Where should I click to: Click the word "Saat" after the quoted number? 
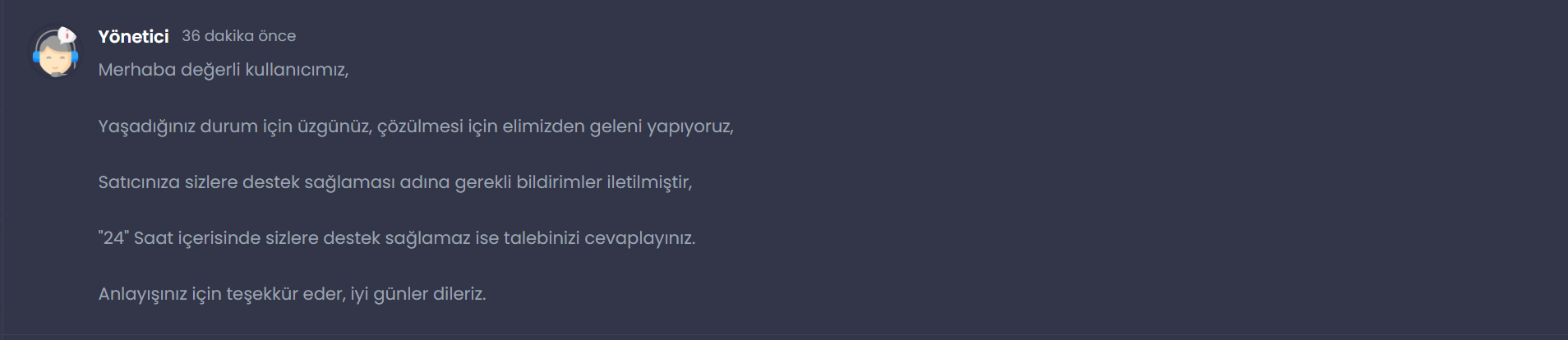154,237
